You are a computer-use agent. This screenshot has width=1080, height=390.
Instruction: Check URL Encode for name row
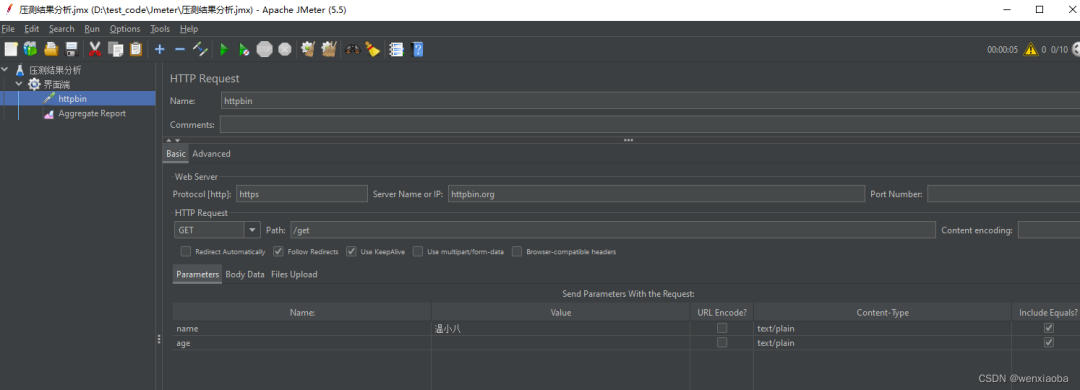coord(722,328)
